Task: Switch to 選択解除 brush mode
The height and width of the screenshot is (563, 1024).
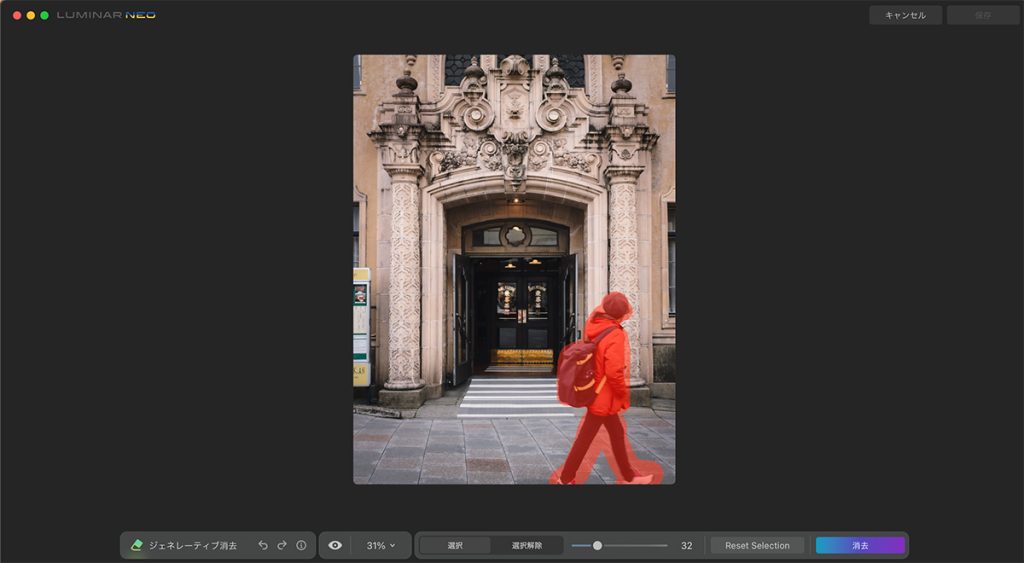Action: [526, 545]
